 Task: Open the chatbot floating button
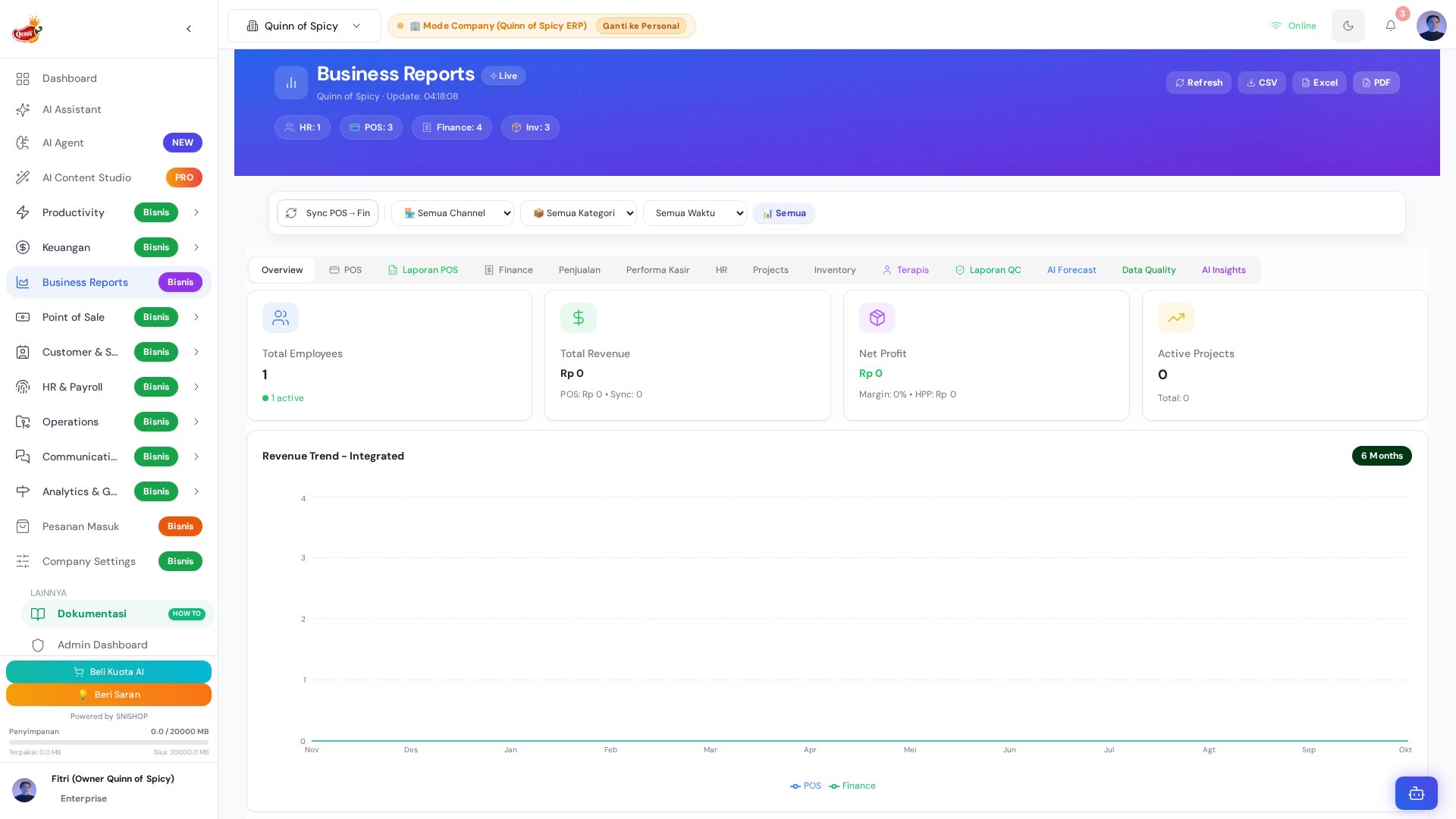point(1417,793)
